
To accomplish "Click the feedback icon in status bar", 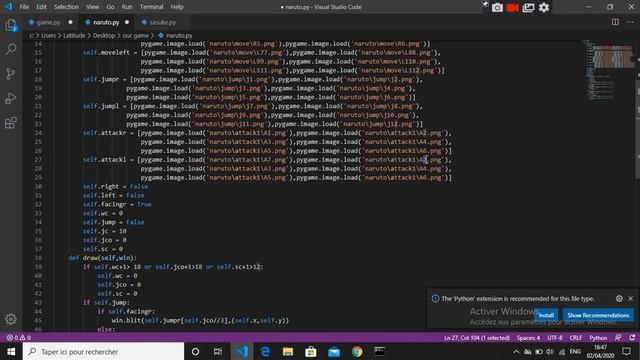I will coord(618,338).
